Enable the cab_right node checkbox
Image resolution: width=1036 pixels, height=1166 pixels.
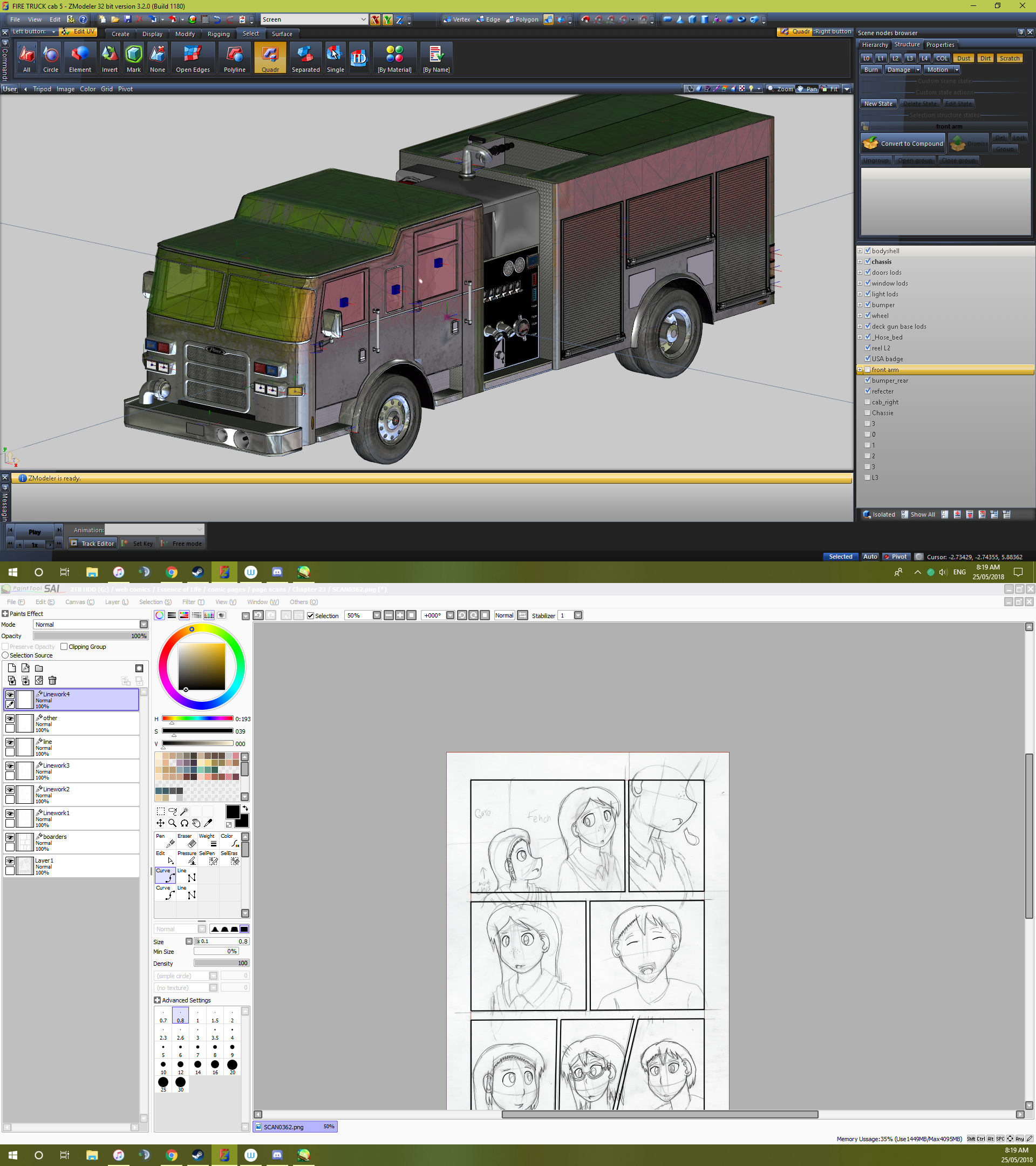[x=867, y=402]
